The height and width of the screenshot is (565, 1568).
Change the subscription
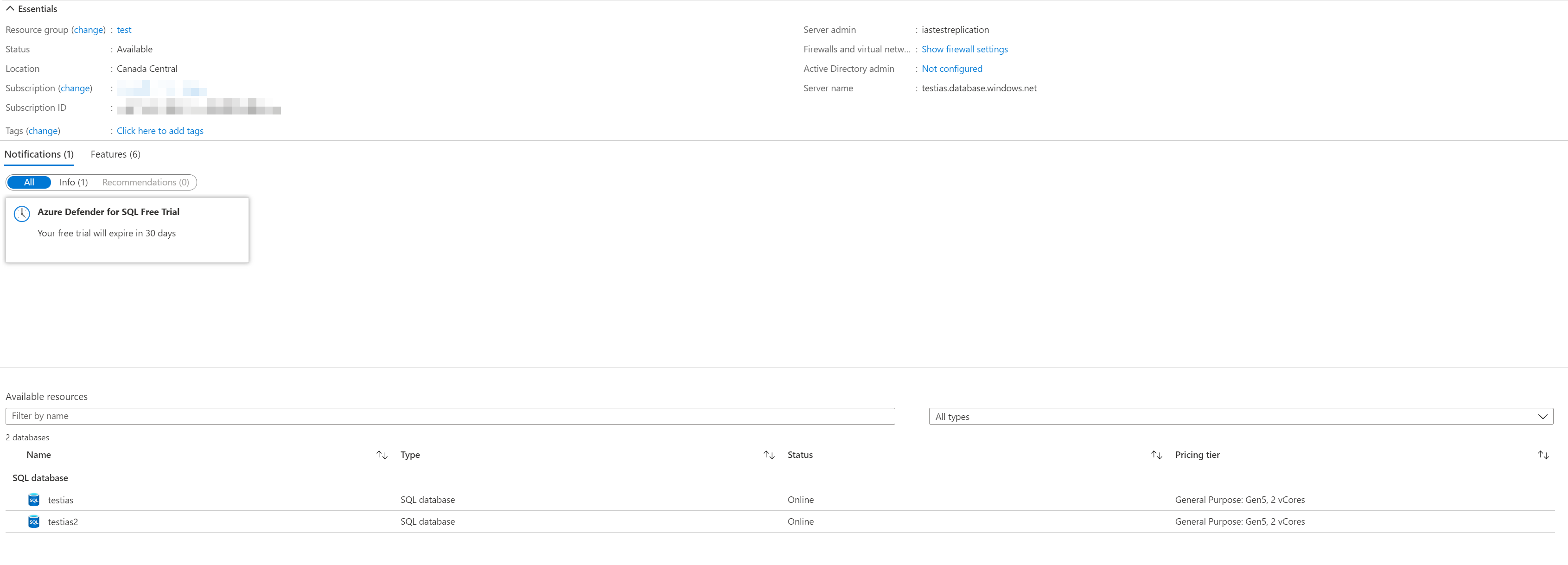click(x=76, y=88)
